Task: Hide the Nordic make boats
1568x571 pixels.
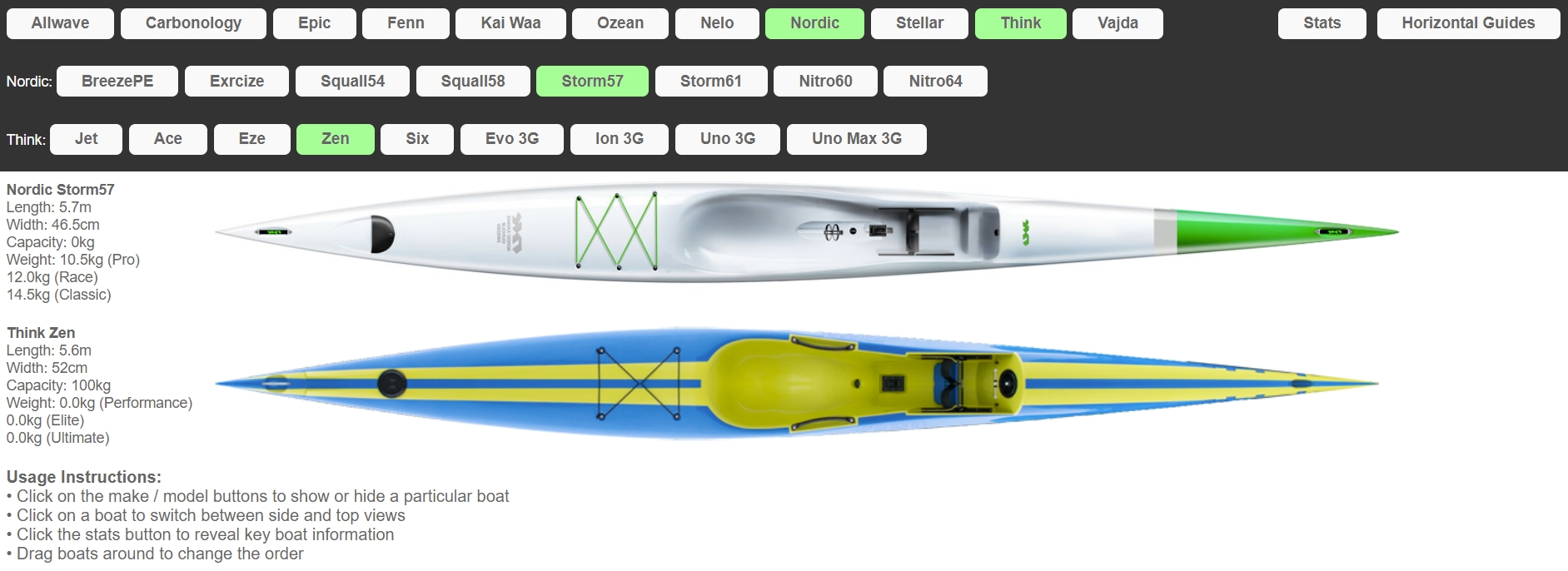Action: point(814,23)
